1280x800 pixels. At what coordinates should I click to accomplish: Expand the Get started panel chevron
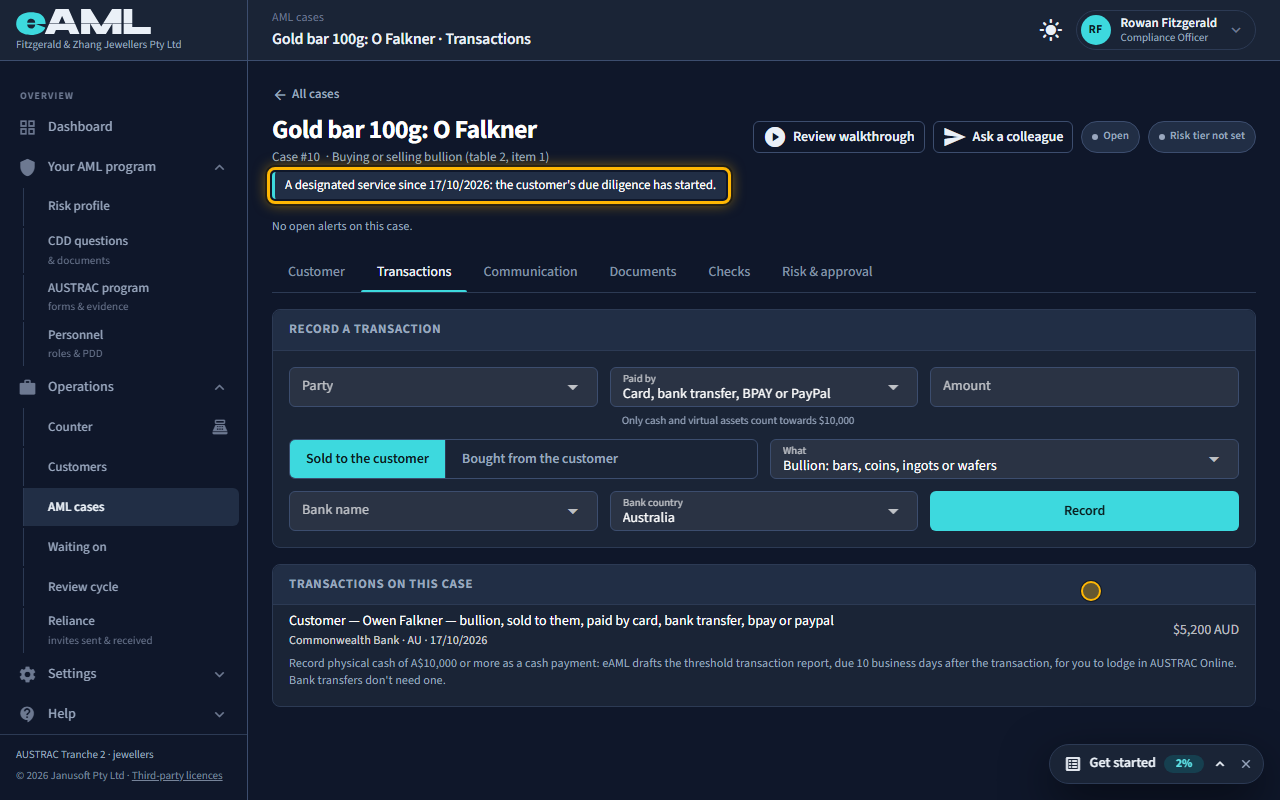1220,764
